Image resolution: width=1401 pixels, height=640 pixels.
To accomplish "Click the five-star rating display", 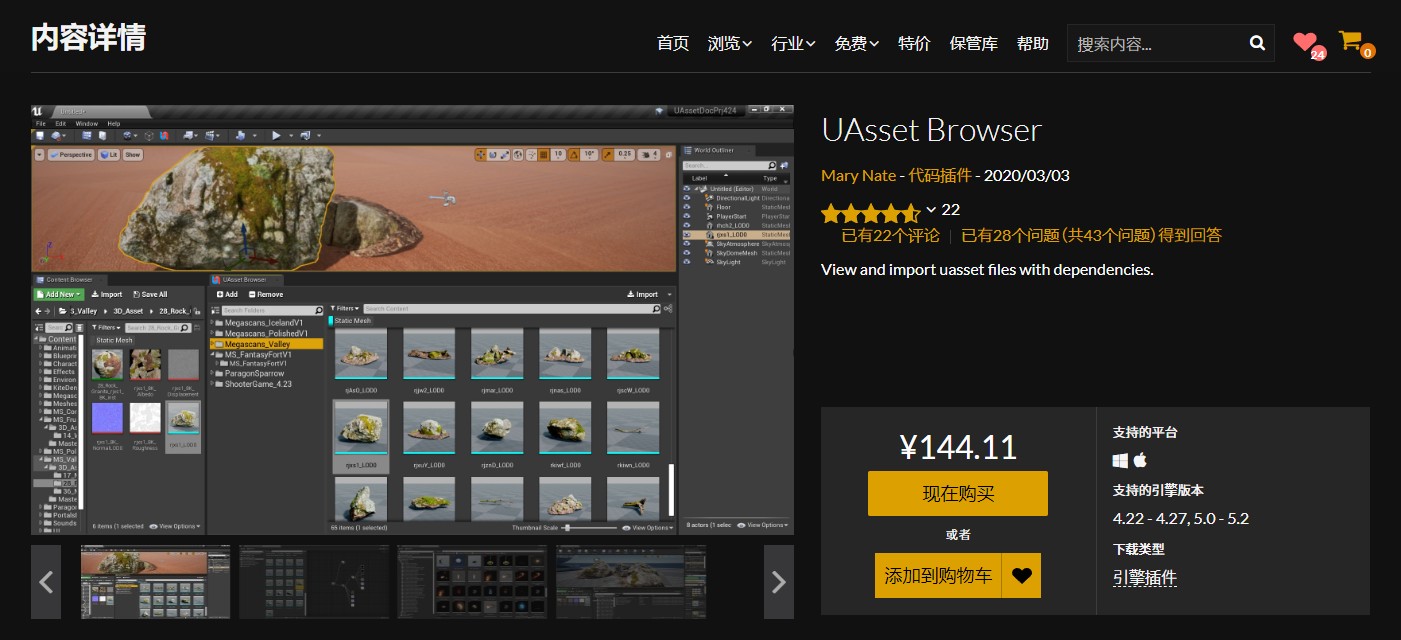I will tap(870, 212).
